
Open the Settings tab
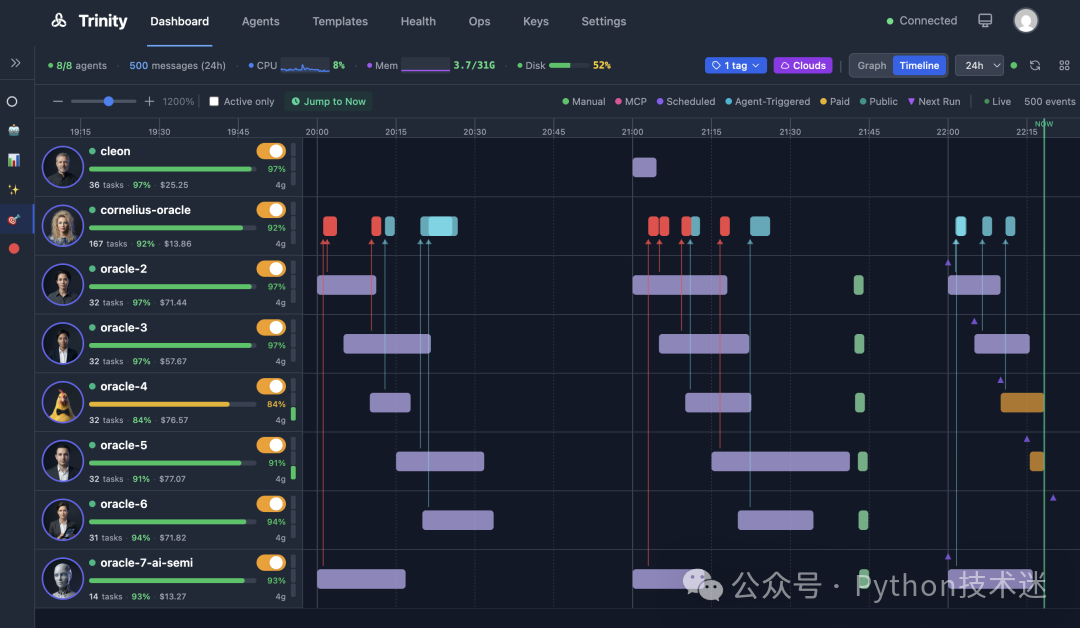(x=603, y=21)
